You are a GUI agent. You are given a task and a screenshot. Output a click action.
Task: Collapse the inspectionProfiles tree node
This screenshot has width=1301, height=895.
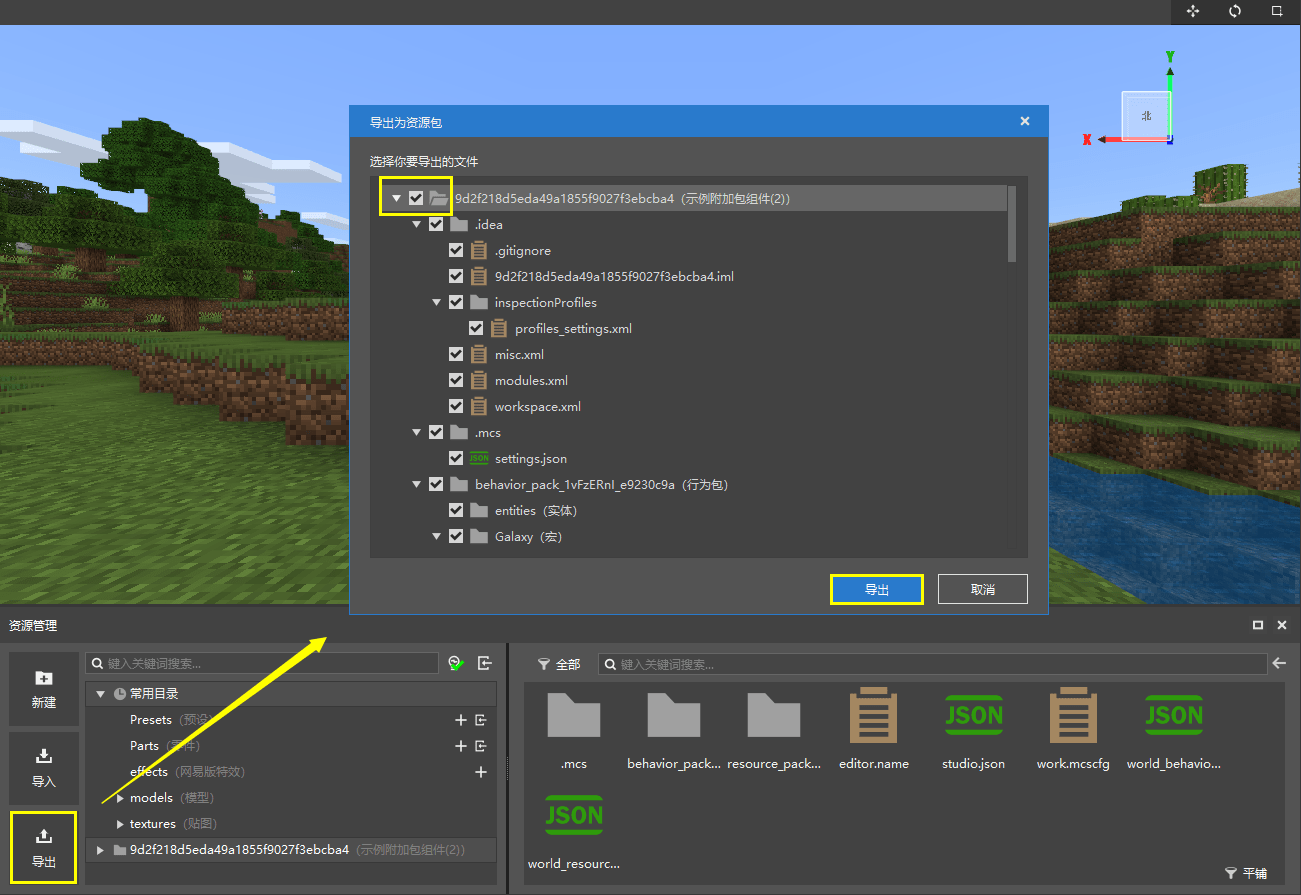(x=437, y=302)
